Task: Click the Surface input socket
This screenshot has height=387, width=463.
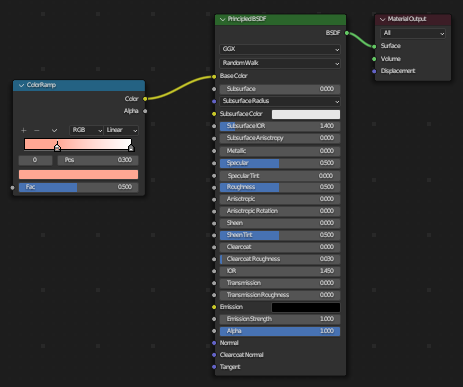Action: coord(374,46)
